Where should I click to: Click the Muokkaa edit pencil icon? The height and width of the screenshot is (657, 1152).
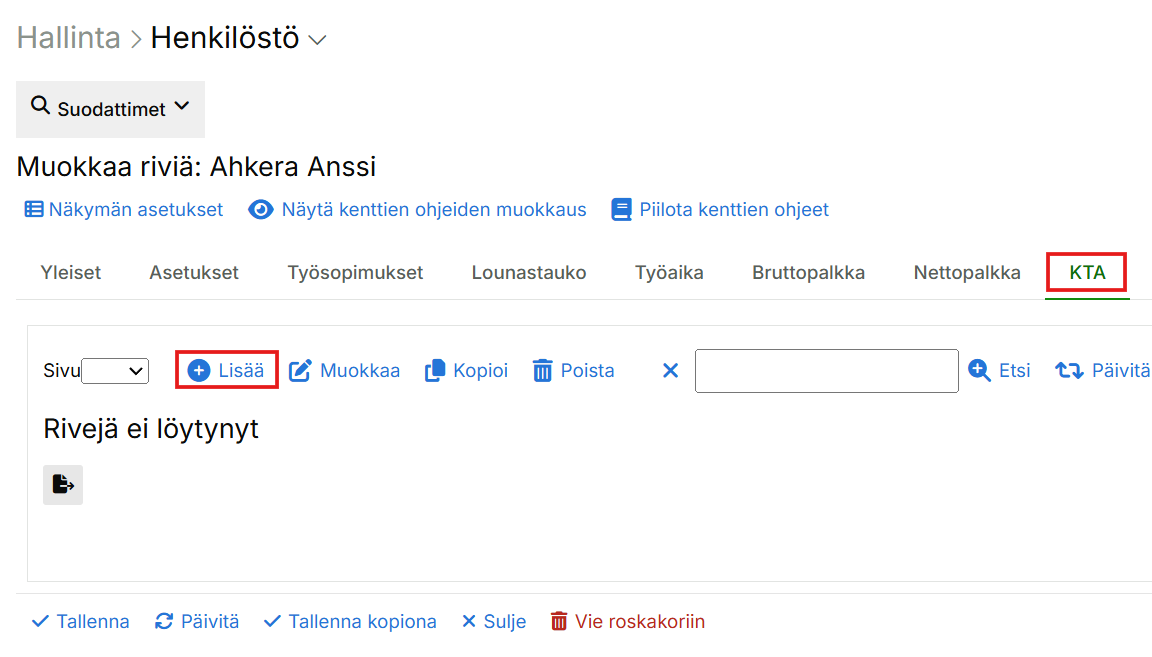pyautogui.click(x=300, y=371)
